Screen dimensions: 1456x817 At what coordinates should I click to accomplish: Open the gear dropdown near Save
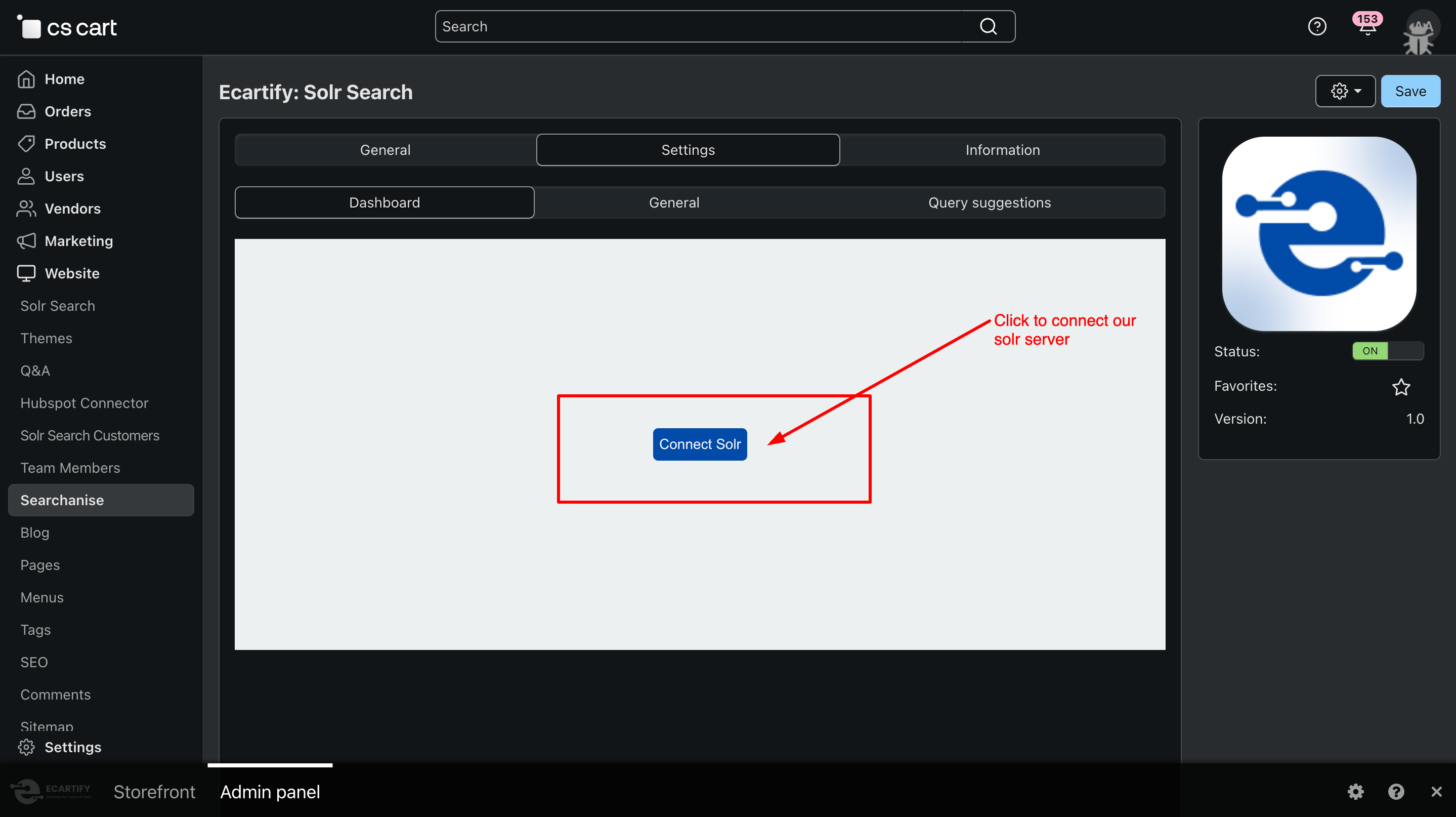coord(1345,91)
